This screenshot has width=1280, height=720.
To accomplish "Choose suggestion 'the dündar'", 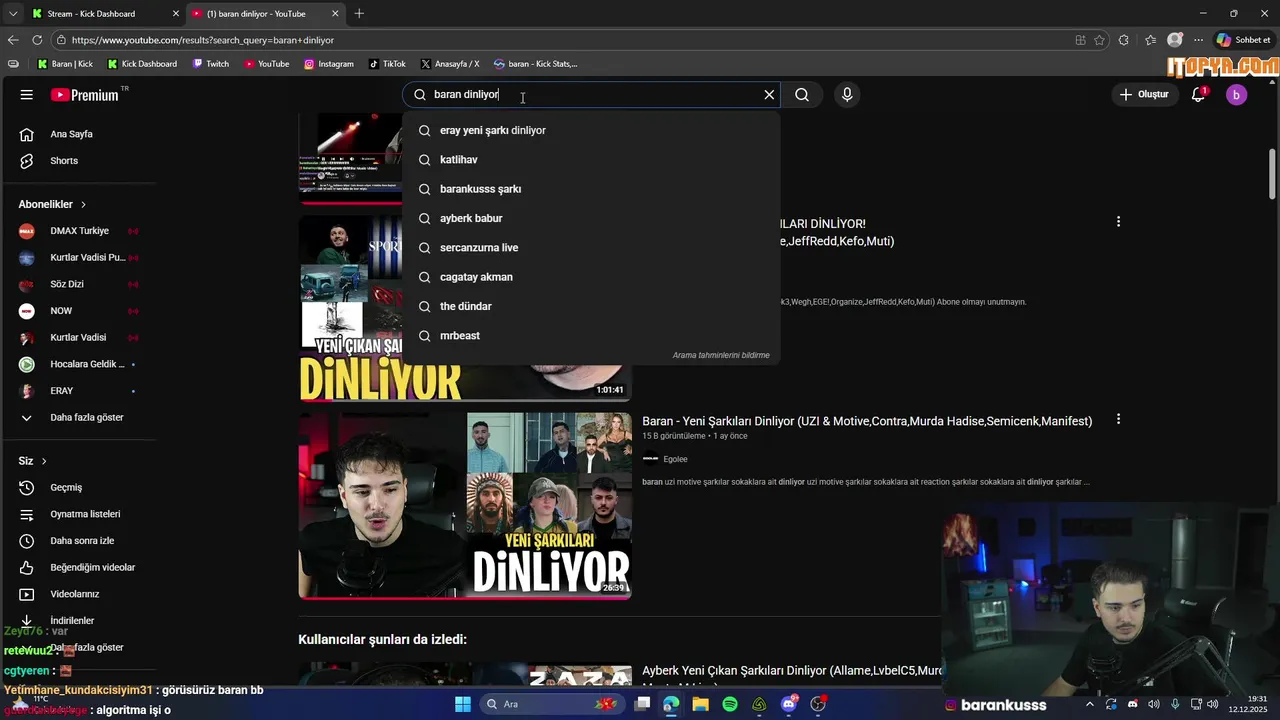I will [590, 306].
